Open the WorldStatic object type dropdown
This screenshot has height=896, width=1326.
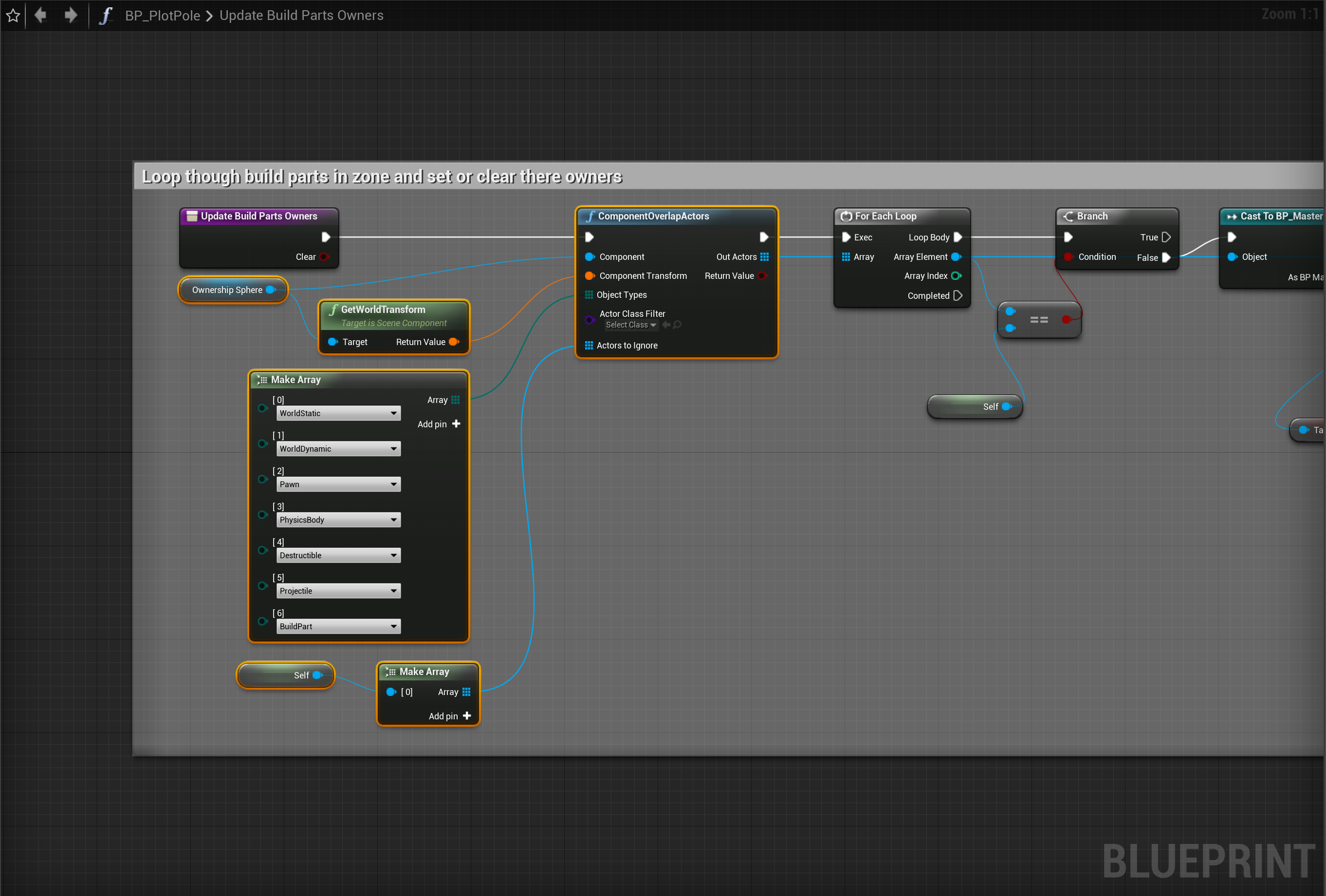(x=338, y=414)
